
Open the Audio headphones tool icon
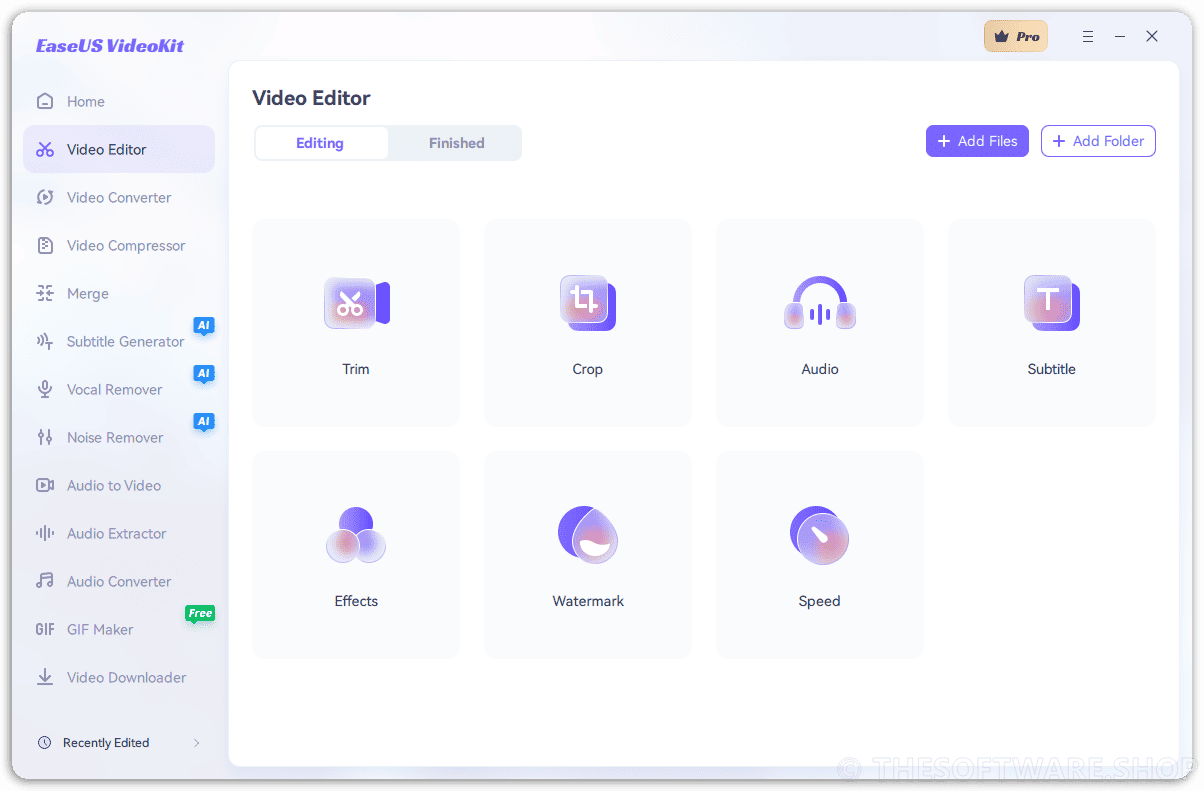[x=820, y=304]
